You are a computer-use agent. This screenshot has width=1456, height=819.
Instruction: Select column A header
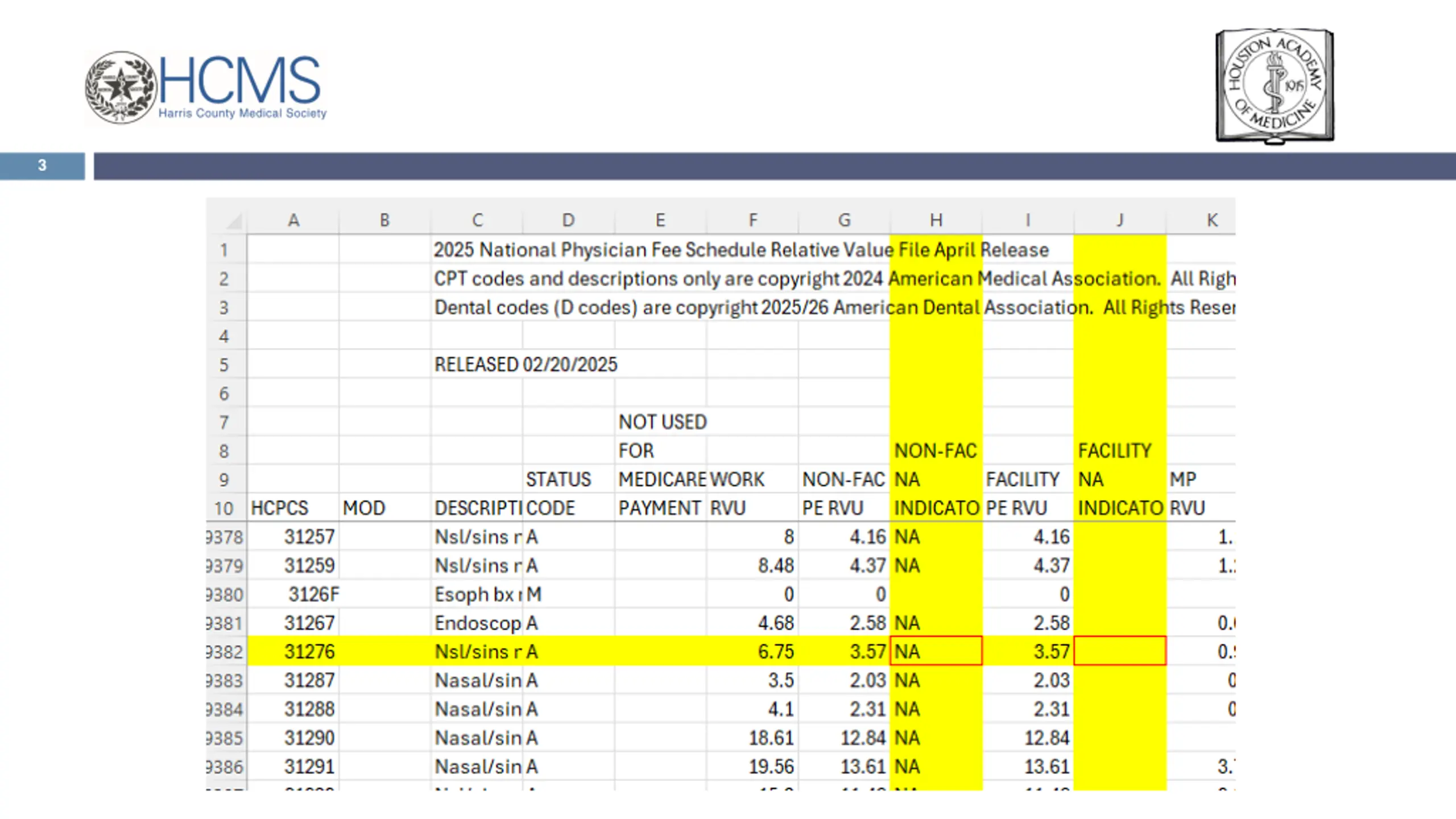pos(293,220)
